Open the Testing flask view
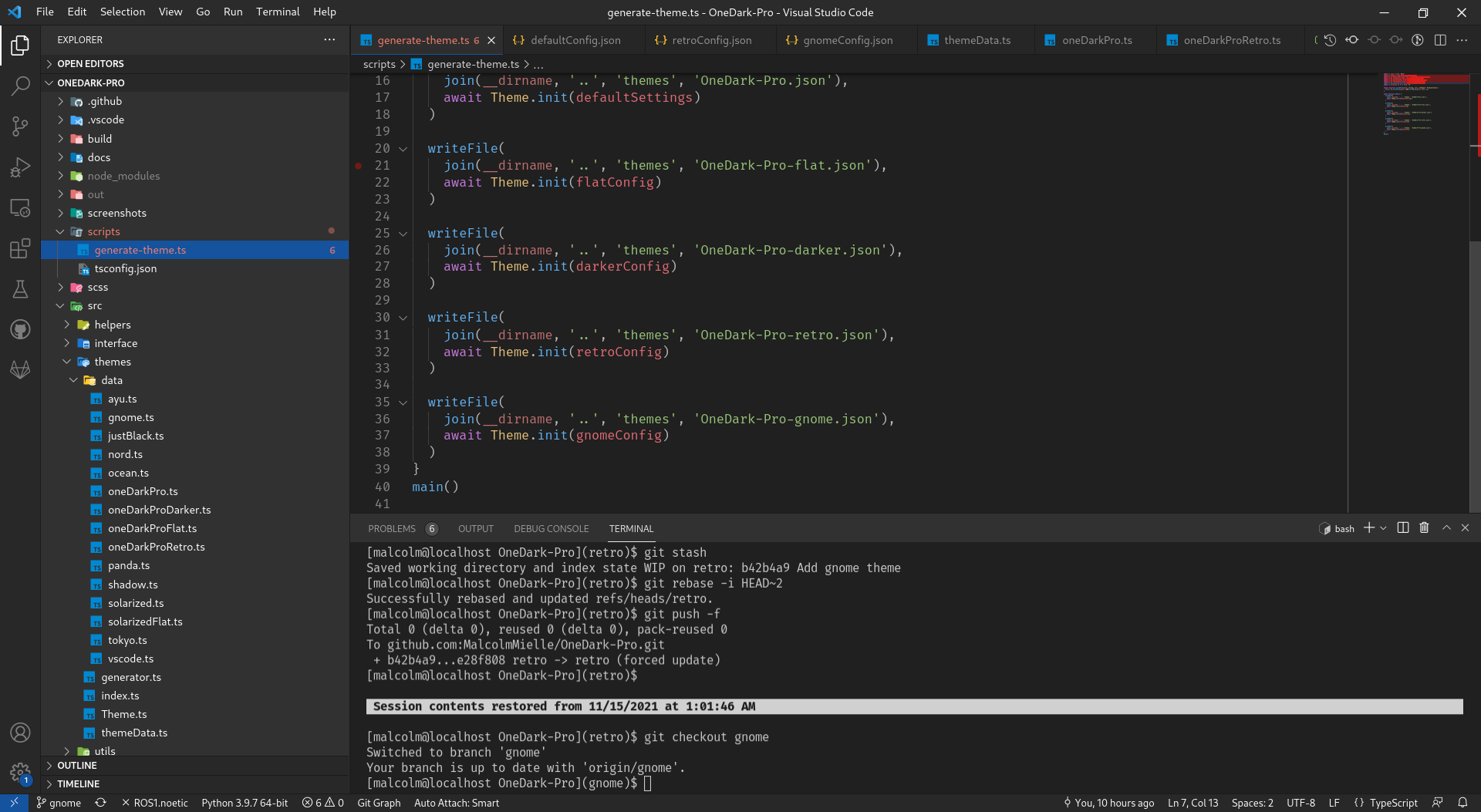This screenshot has height=812, width=1481. (20, 289)
